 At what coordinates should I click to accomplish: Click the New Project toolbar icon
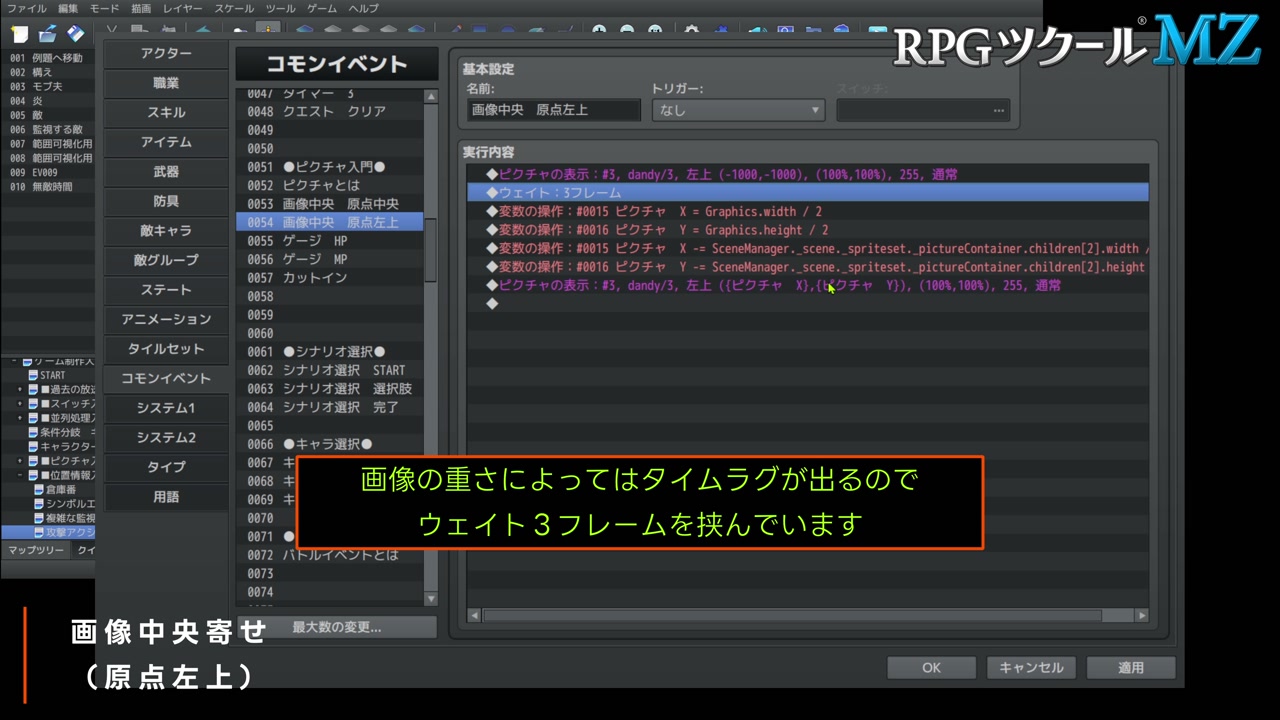pos(20,35)
